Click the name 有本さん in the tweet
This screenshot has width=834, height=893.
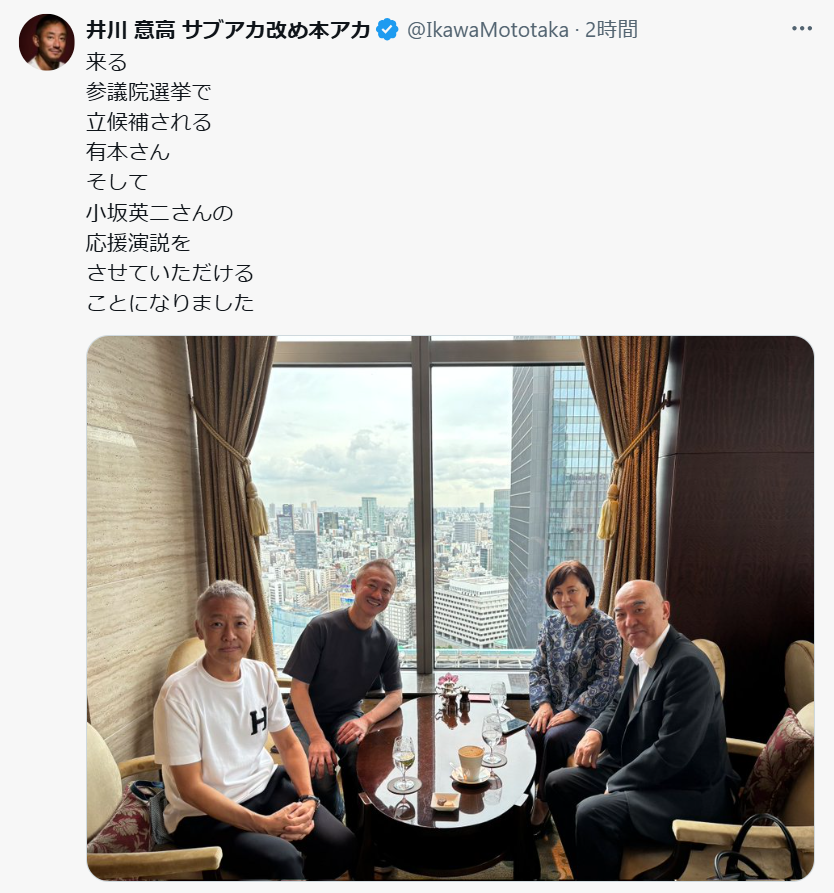[x=128, y=152]
